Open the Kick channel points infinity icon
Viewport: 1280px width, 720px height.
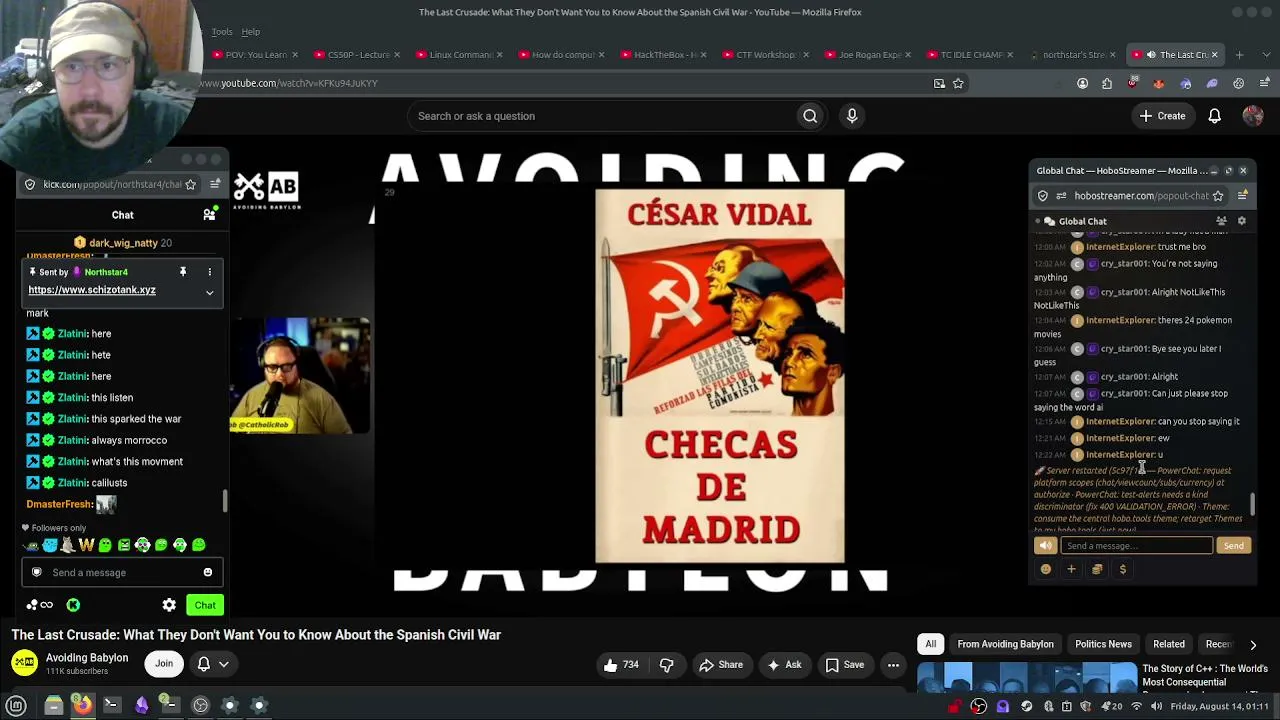[40, 605]
